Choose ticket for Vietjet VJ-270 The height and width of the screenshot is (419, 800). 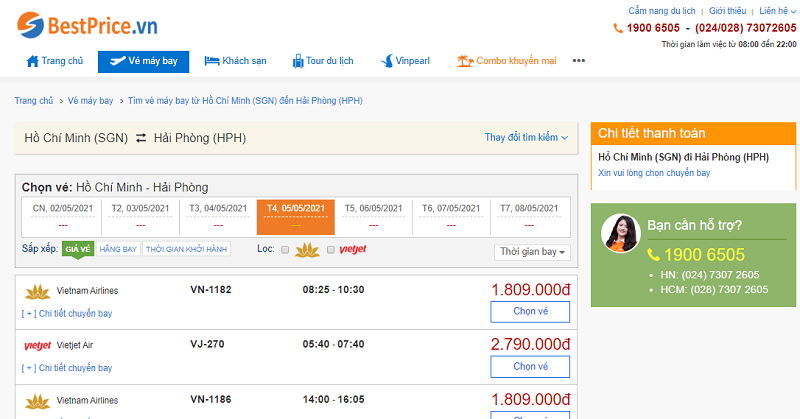530,366
